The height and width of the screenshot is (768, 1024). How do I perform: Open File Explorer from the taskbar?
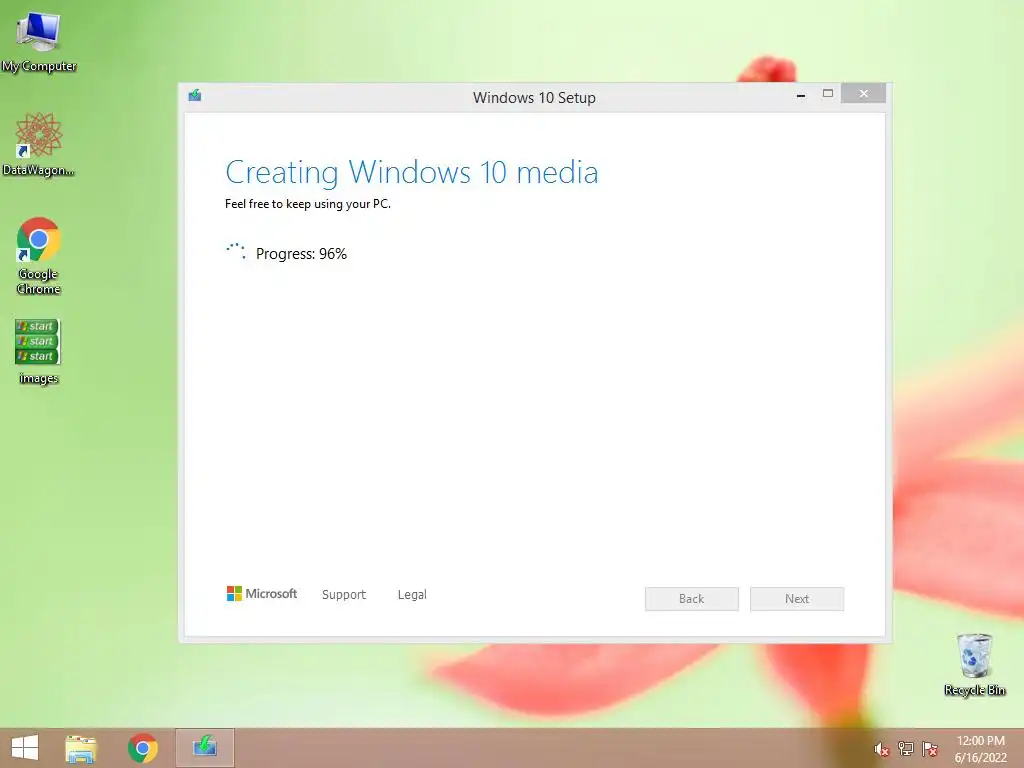tap(81, 748)
